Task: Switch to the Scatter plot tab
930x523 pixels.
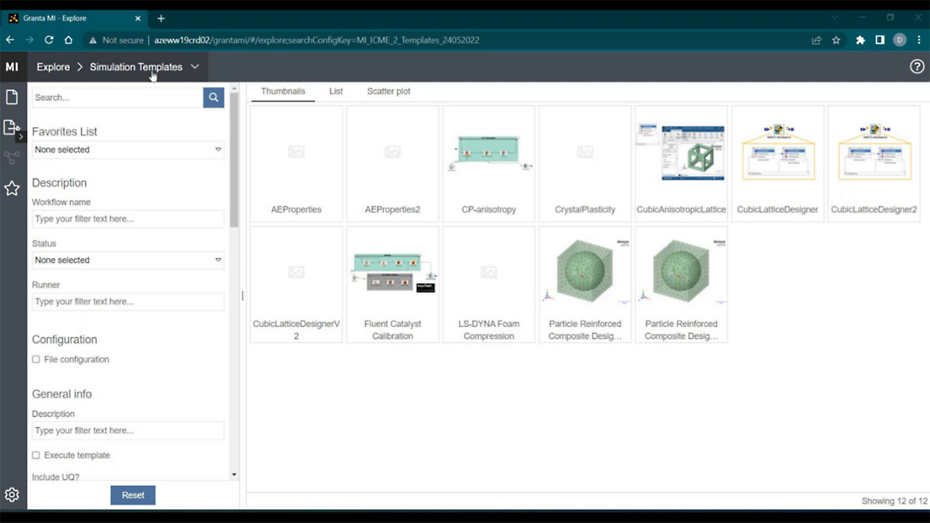Action: 388,91
